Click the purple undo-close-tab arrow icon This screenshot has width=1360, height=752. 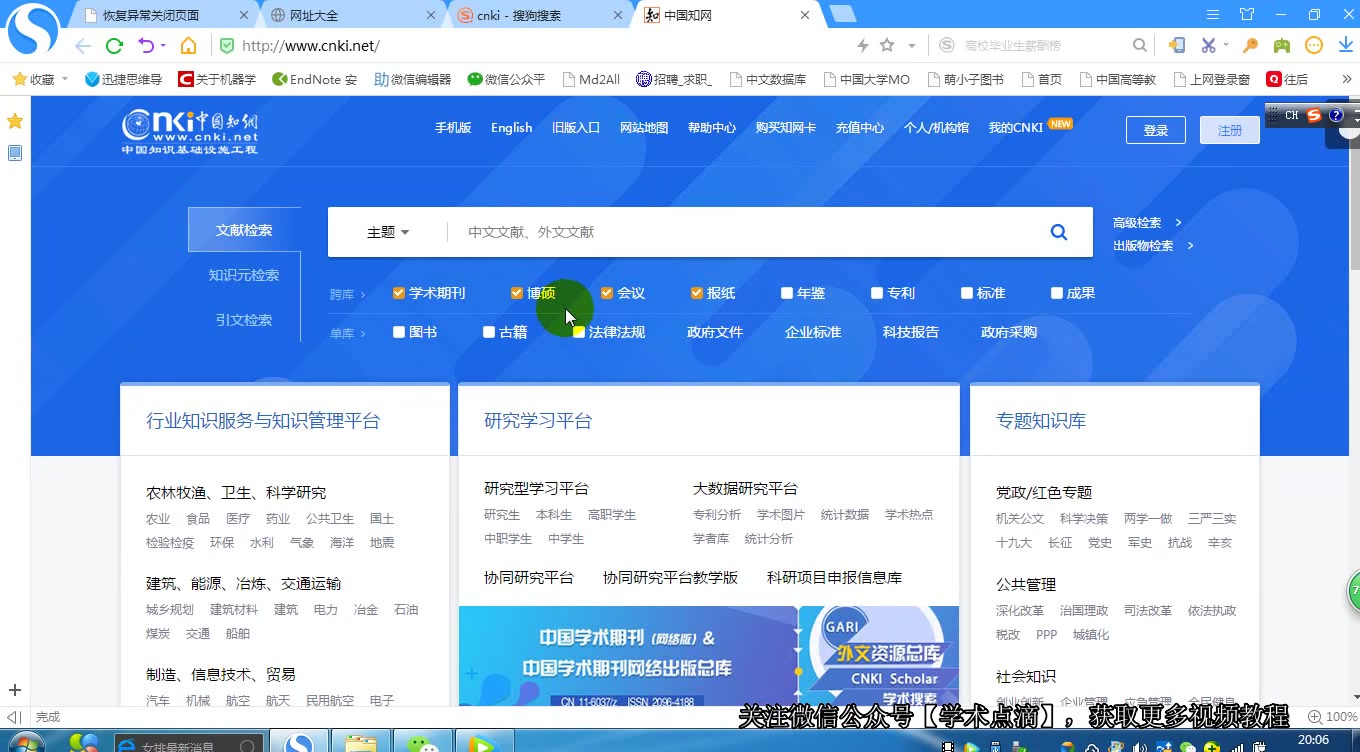click(146, 46)
